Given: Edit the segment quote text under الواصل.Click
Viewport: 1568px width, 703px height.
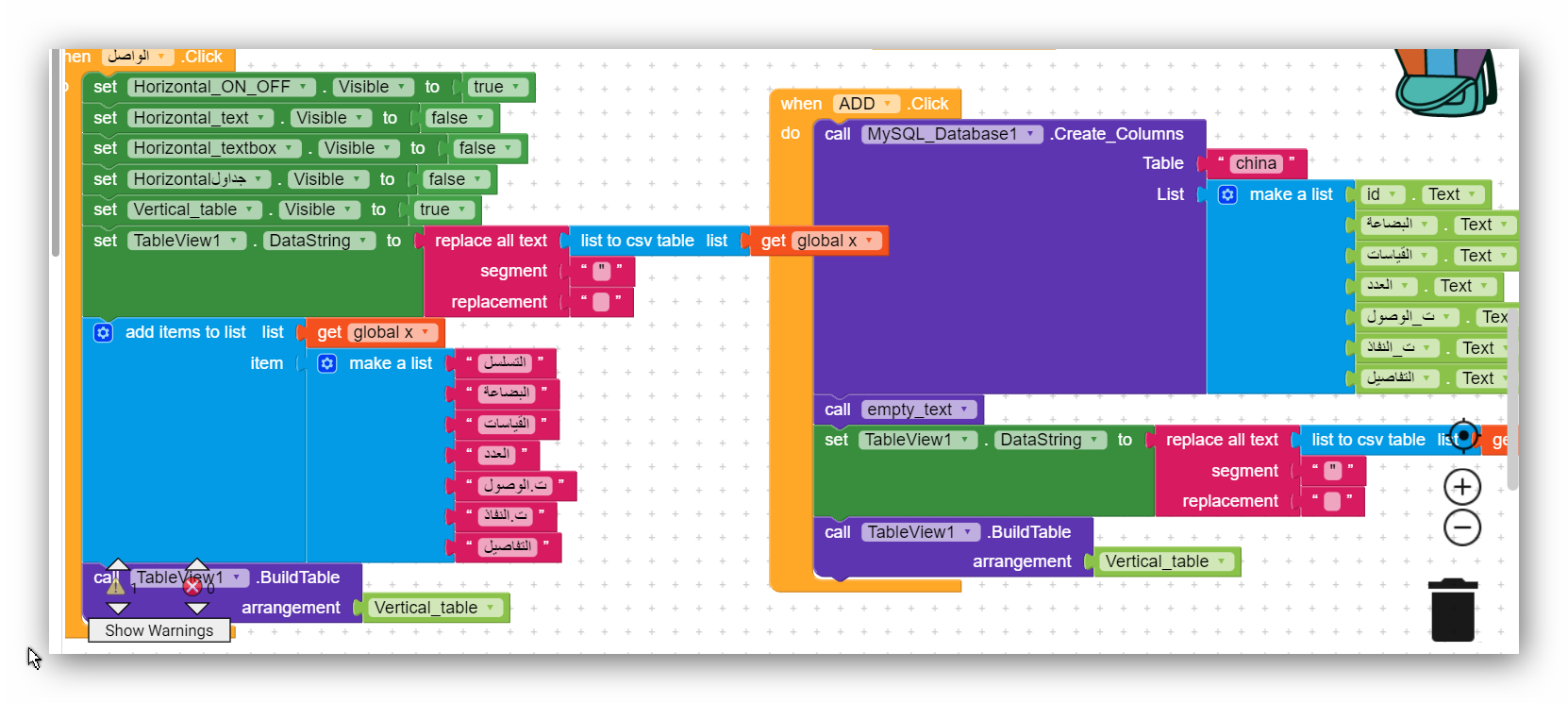Looking at the screenshot, I should [602, 272].
